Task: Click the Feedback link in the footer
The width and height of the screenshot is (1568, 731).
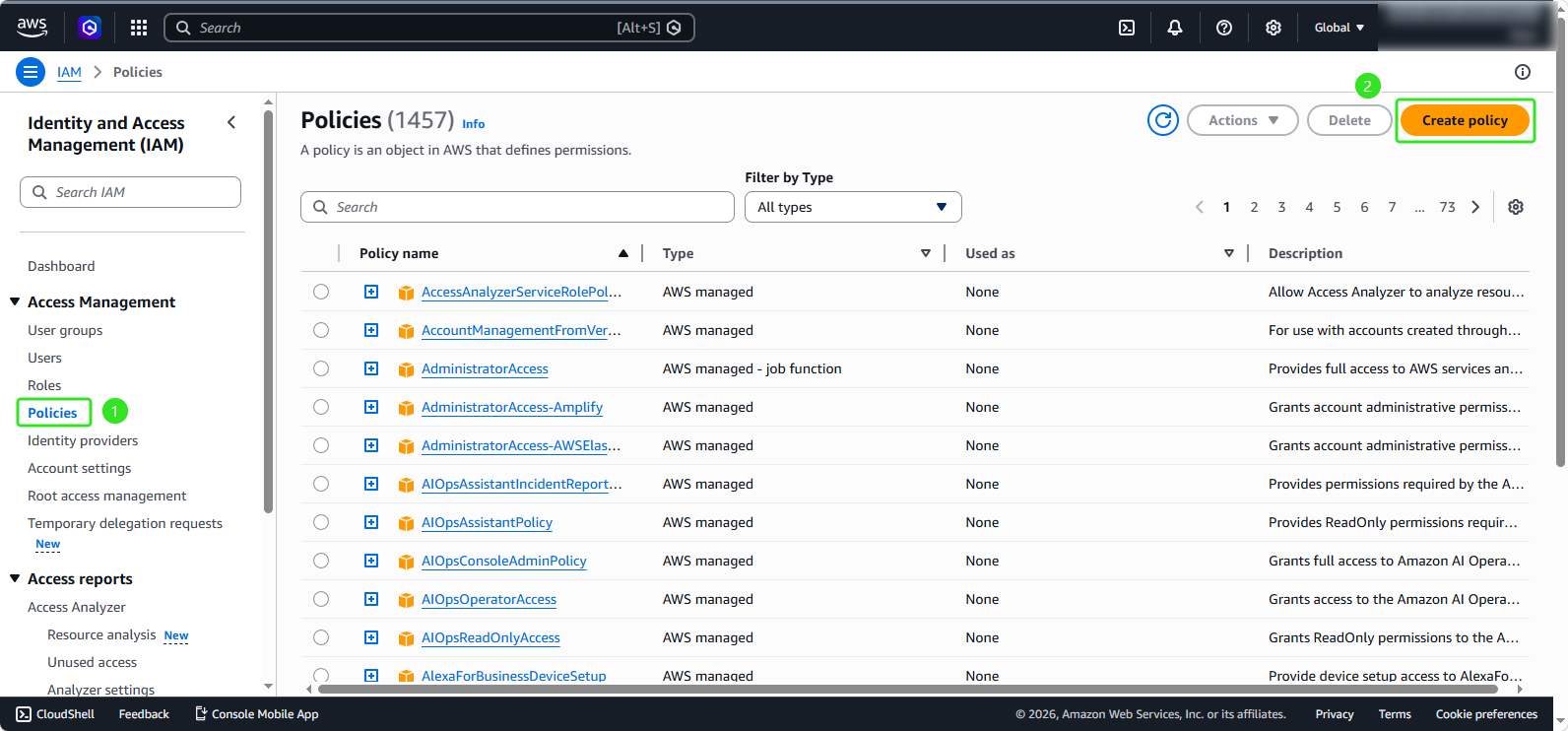Action: (x=144, y=714)
